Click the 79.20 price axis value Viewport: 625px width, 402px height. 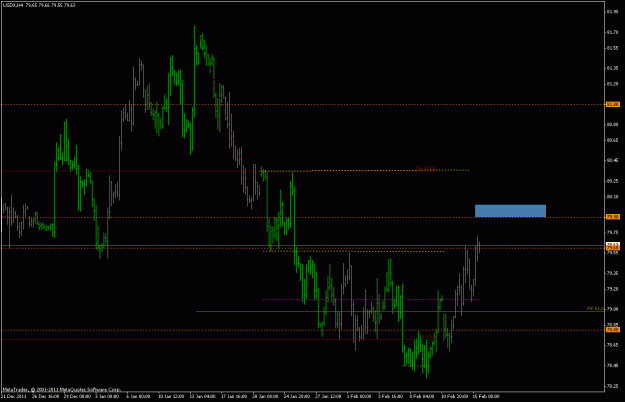tap(613, 289)
